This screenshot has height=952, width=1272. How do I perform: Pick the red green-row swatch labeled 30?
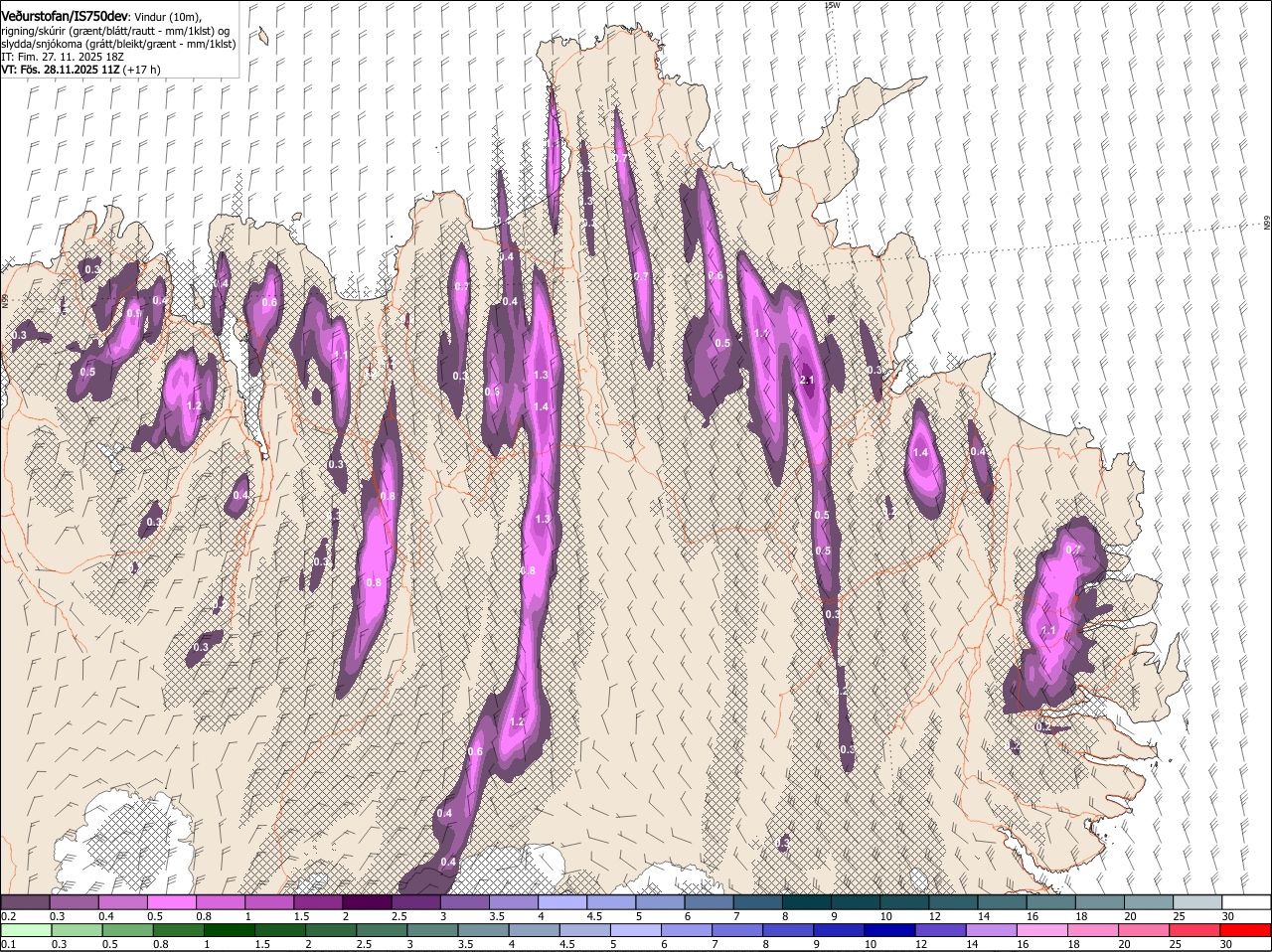pos(1245,931)
